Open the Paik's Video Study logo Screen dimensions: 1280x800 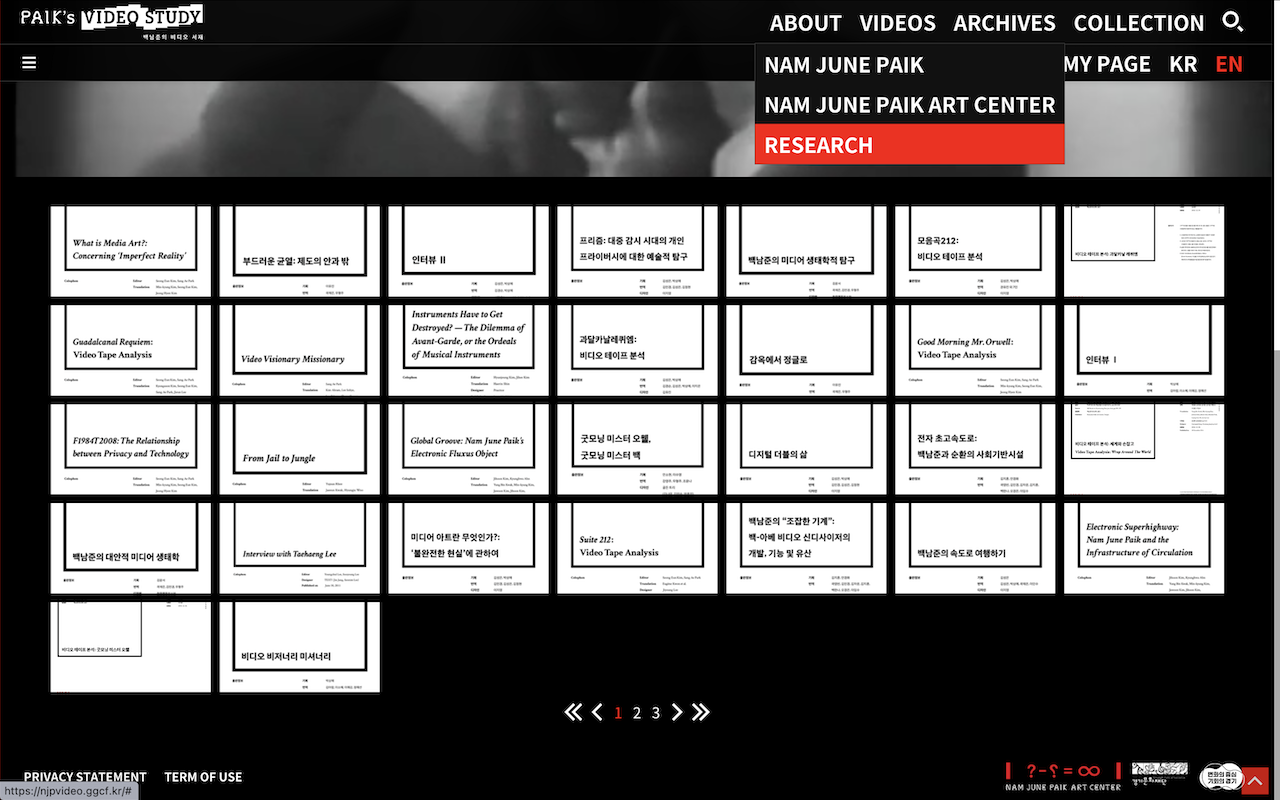(112, 21)
